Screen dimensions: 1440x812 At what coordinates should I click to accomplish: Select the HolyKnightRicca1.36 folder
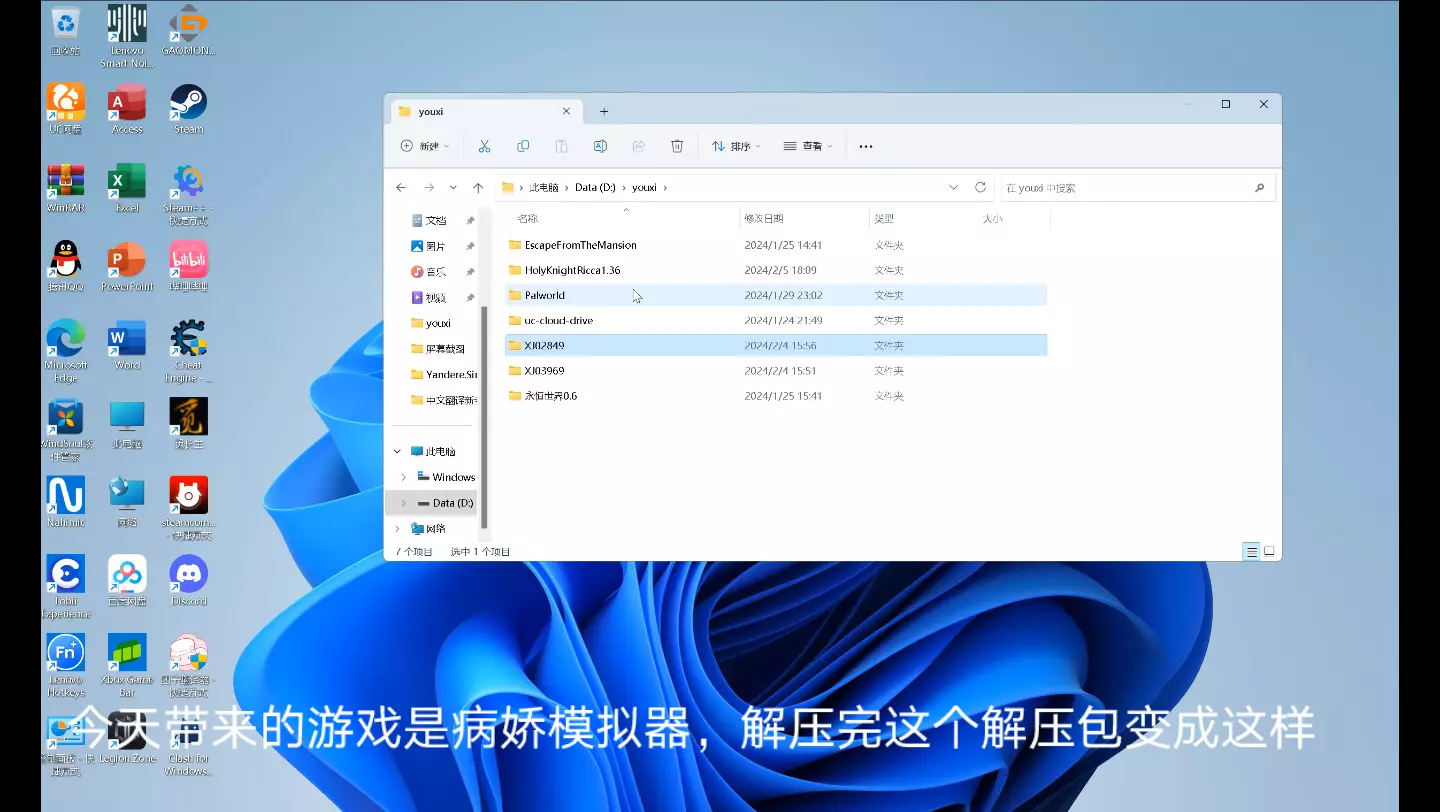tap(776, 270)
